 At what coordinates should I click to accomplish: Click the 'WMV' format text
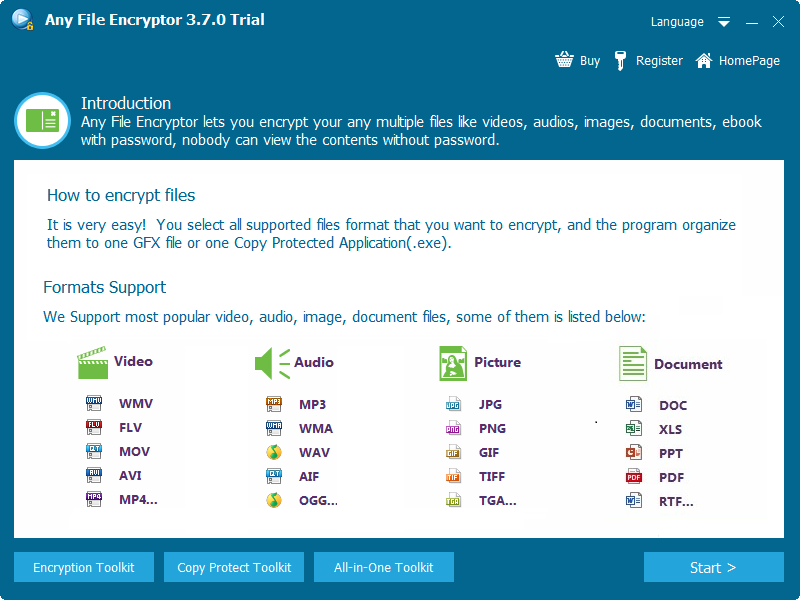point(136,404)
